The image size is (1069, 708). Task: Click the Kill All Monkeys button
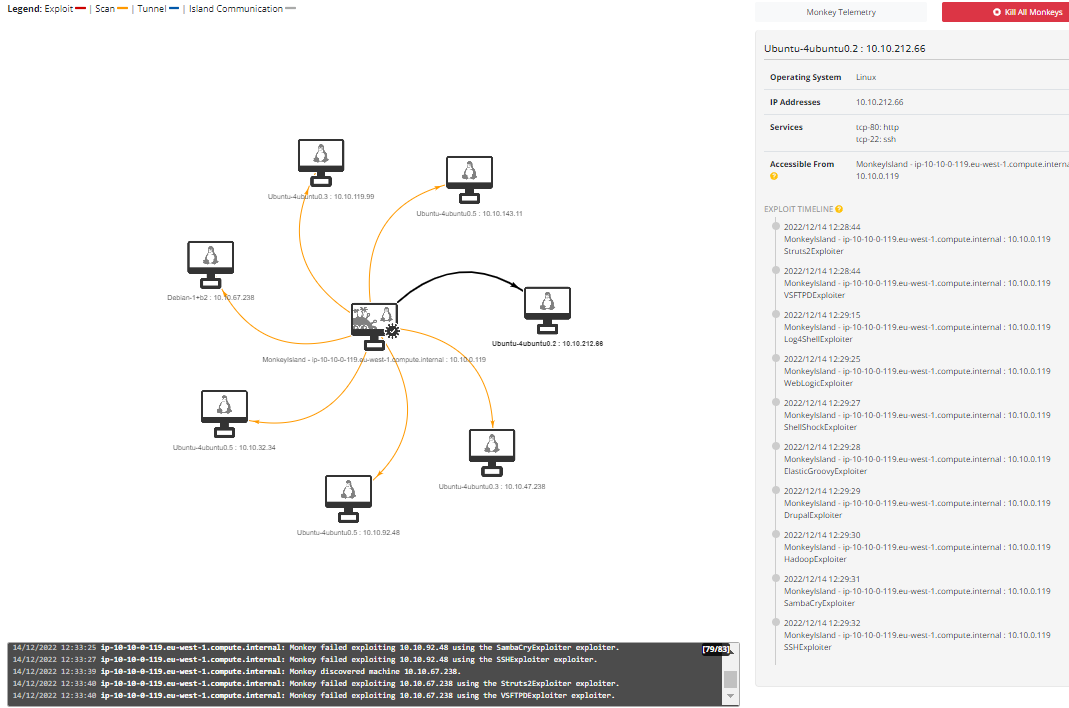[1006, 12]
